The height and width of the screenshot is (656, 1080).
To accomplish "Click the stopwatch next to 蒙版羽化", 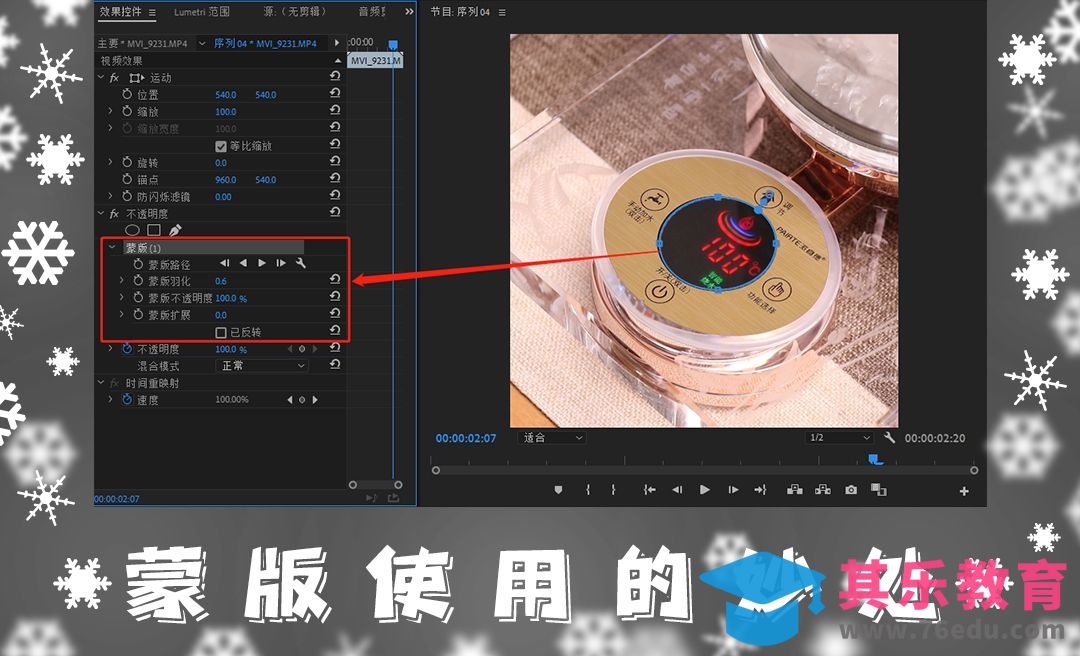I will (139, 281).
